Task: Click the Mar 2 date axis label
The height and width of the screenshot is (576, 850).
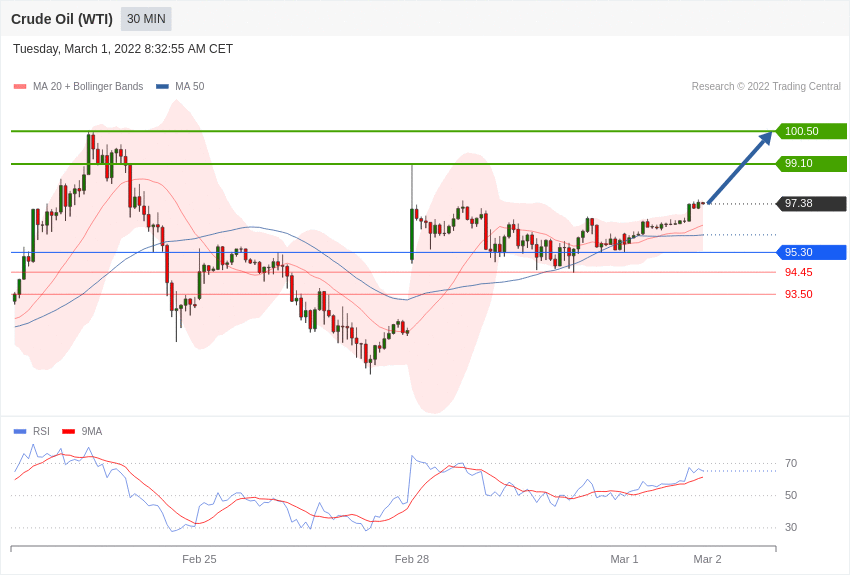Action: tap(707, 559)
